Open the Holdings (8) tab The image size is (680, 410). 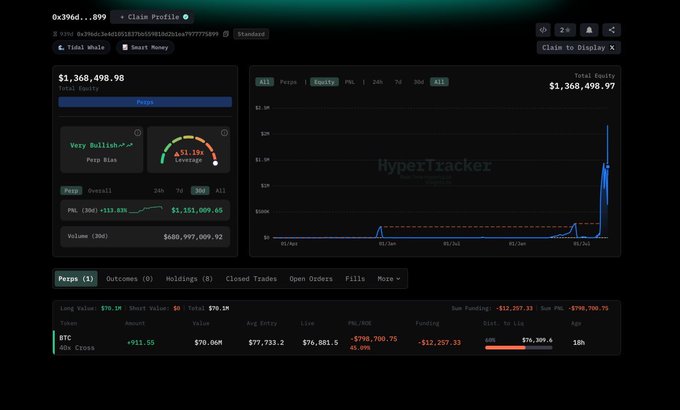[189, 279]
